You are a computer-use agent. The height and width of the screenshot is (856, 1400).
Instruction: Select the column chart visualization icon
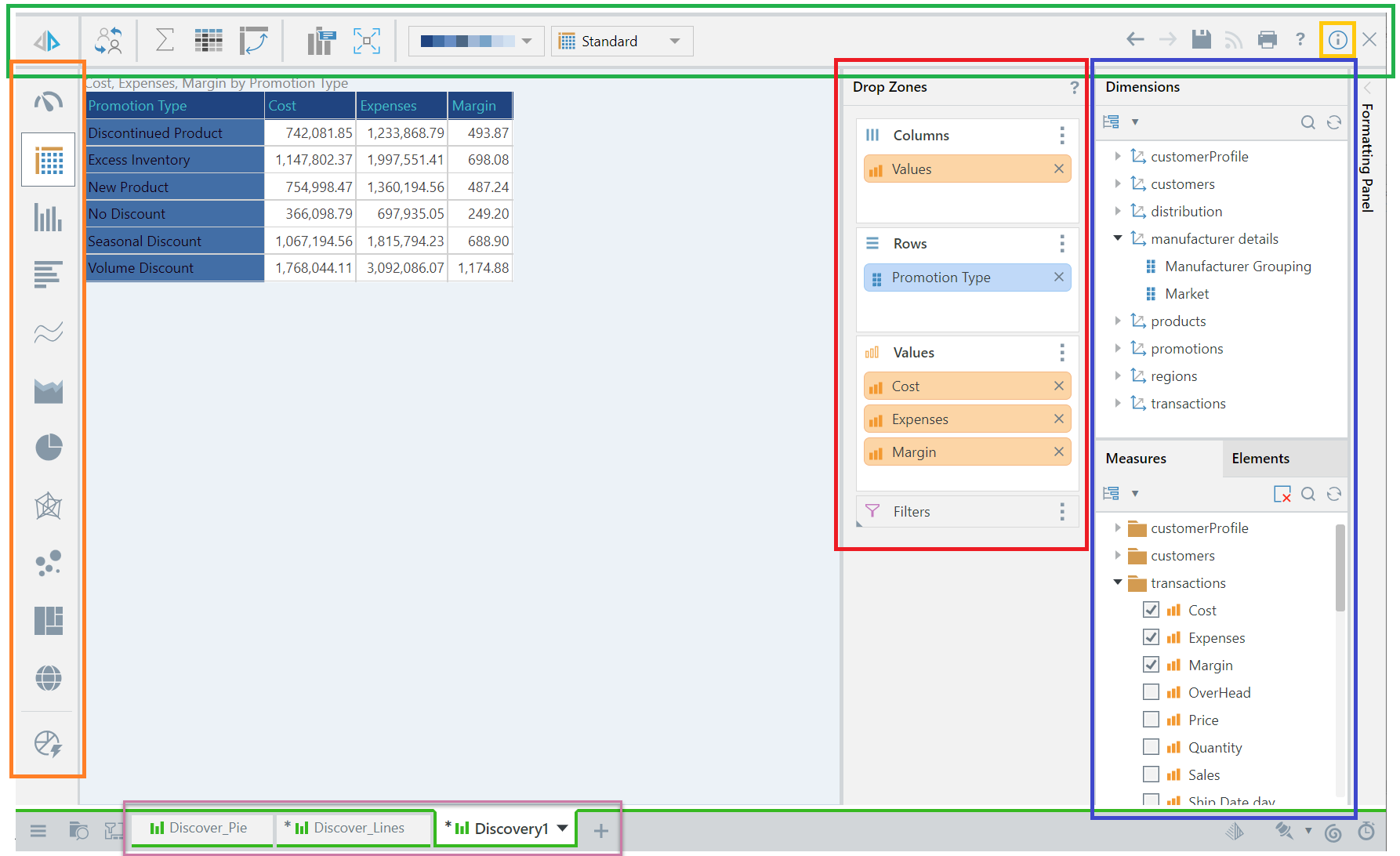(48, 217)
